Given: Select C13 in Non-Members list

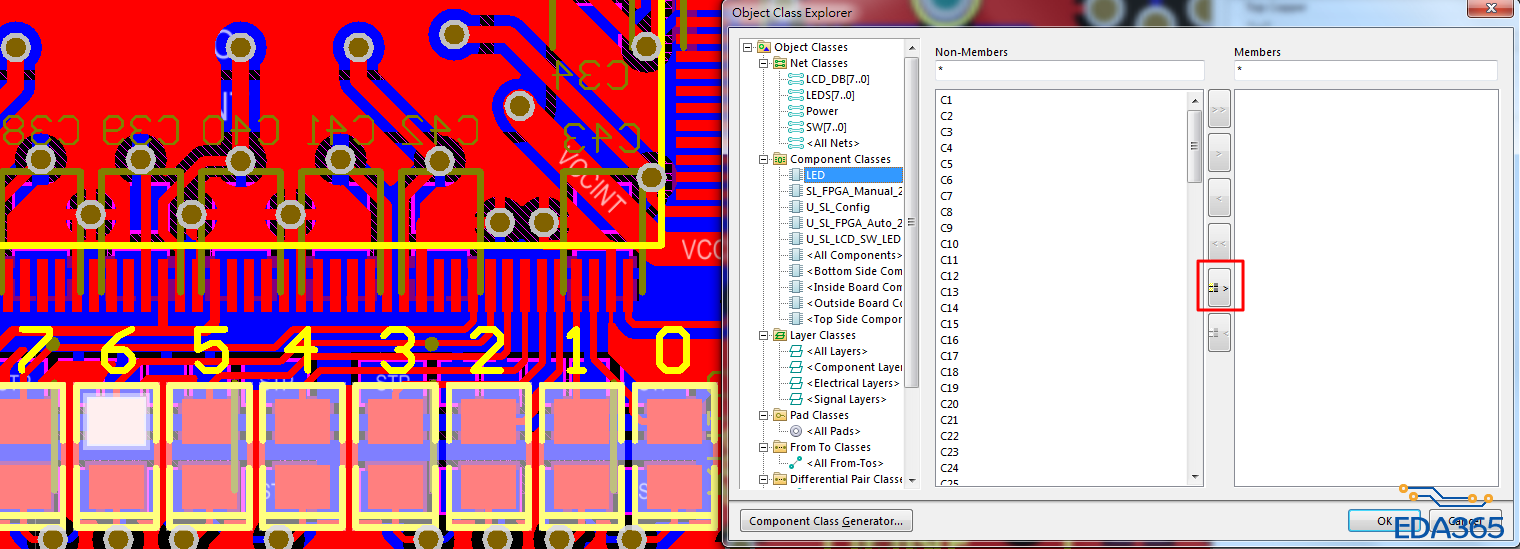Looking at the screenshot, I should point(949,292).
